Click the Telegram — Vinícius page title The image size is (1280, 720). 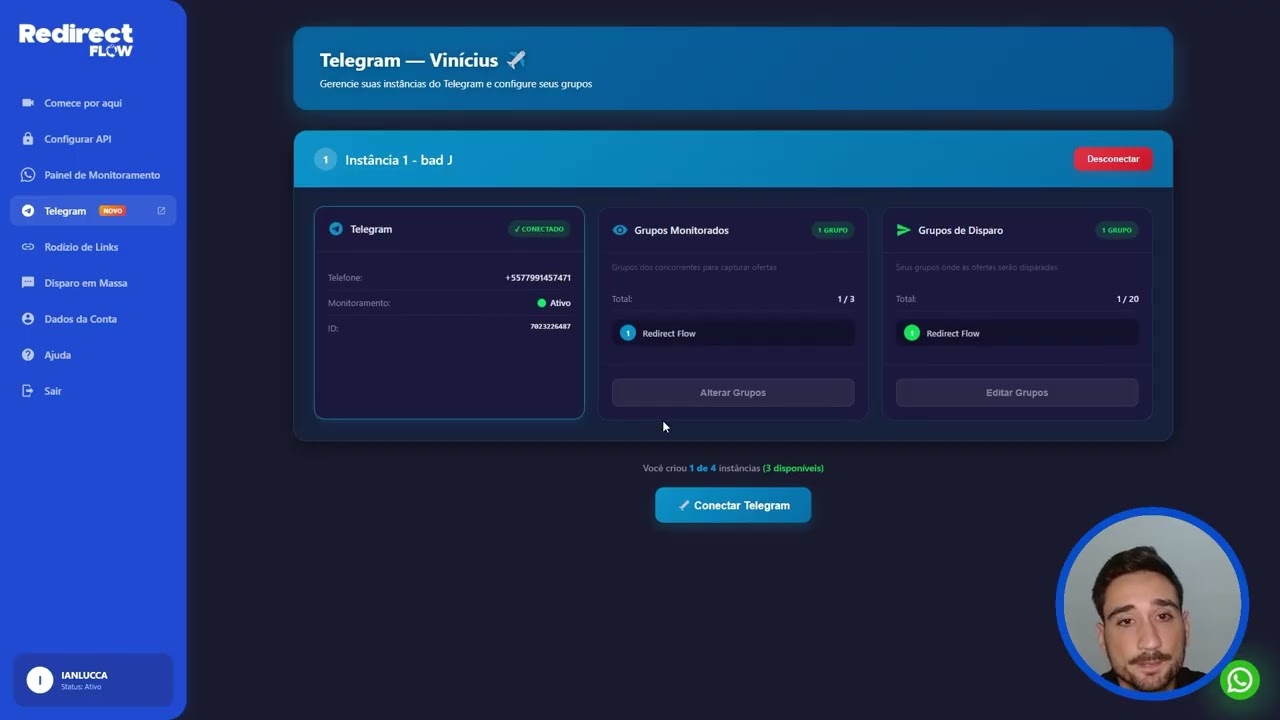[408, 60]
